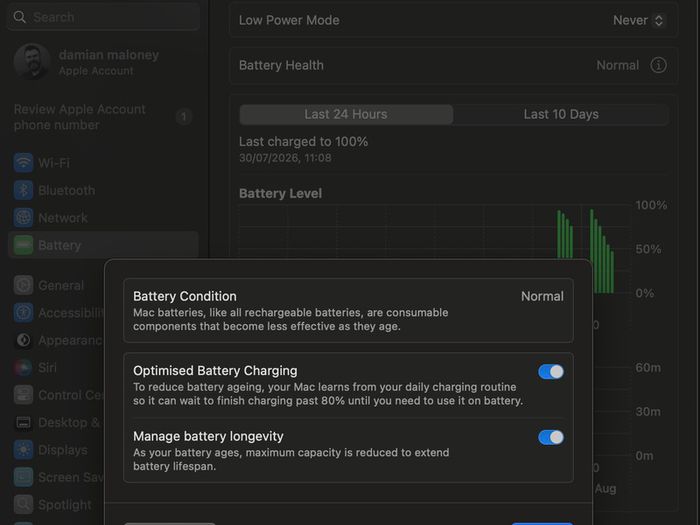
Task: Click the General gear icon
Action: pyautogui.click(x=23, y=285)
